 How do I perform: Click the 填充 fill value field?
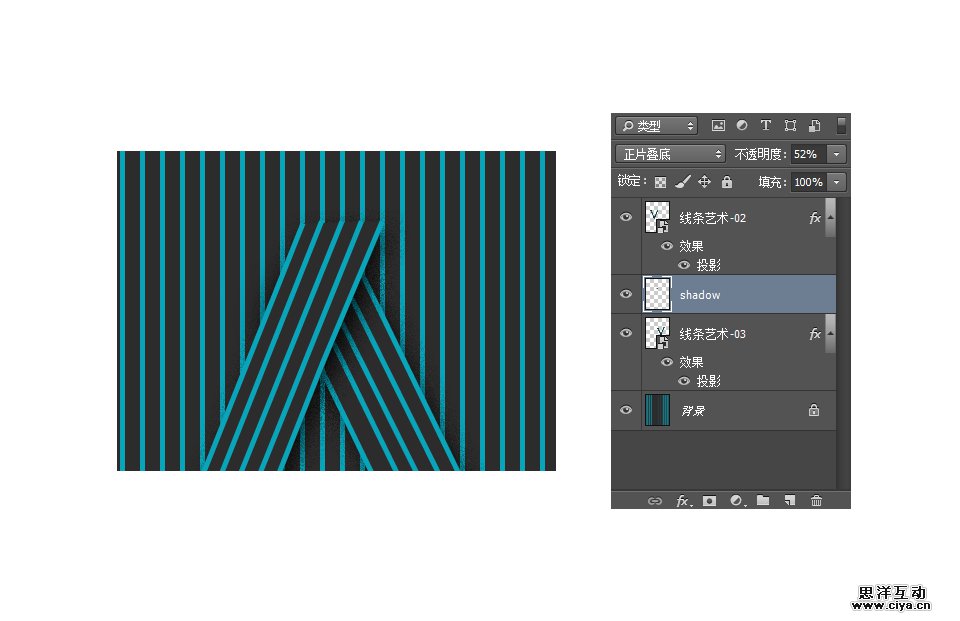807,182
